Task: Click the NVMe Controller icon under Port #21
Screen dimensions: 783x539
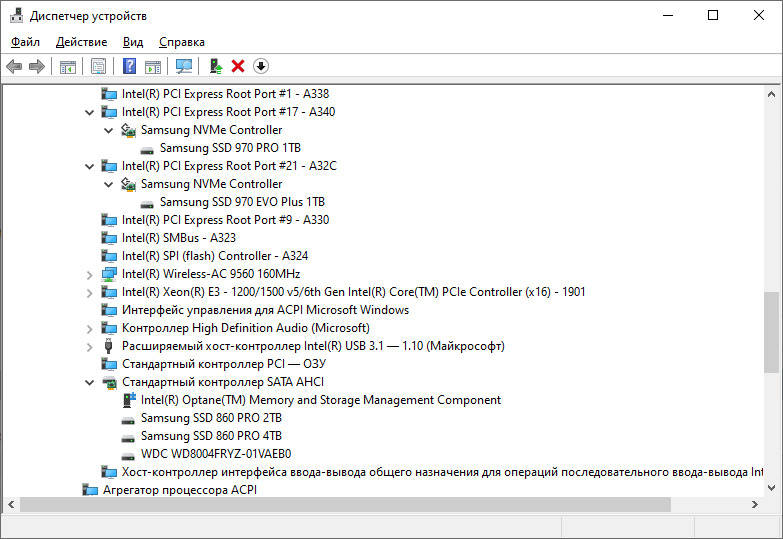Action: click(128, 184)
